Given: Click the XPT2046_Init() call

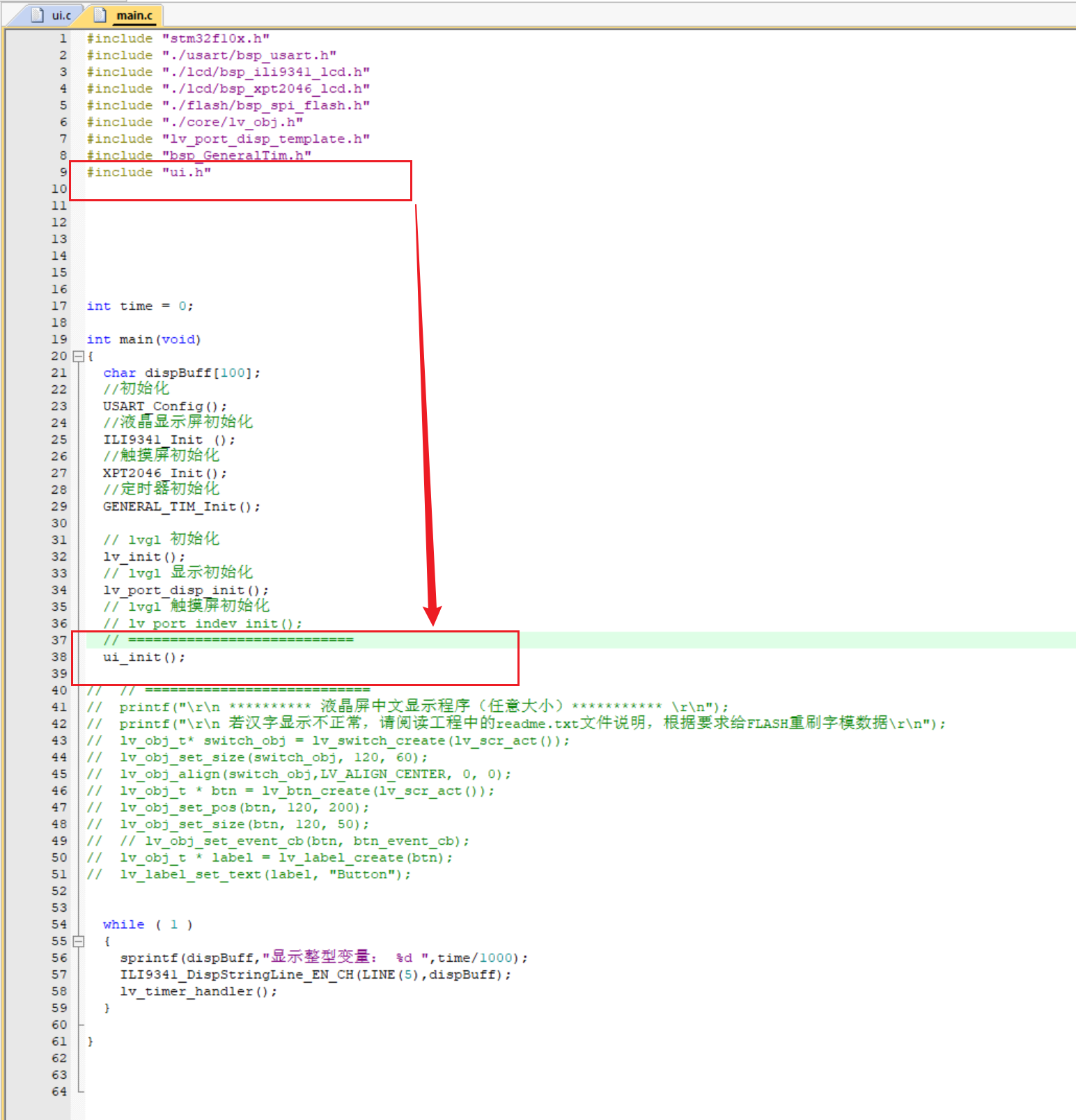Looking at the screenshot, I should point(165,473).
